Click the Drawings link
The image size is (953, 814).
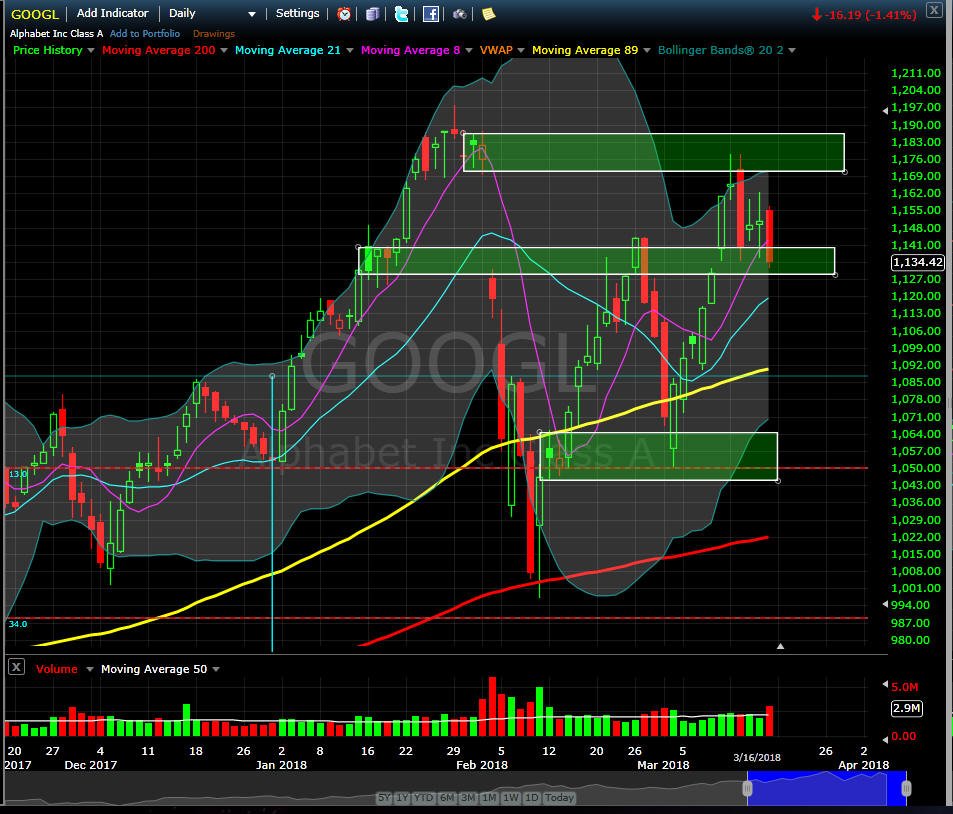coord(213,33)
